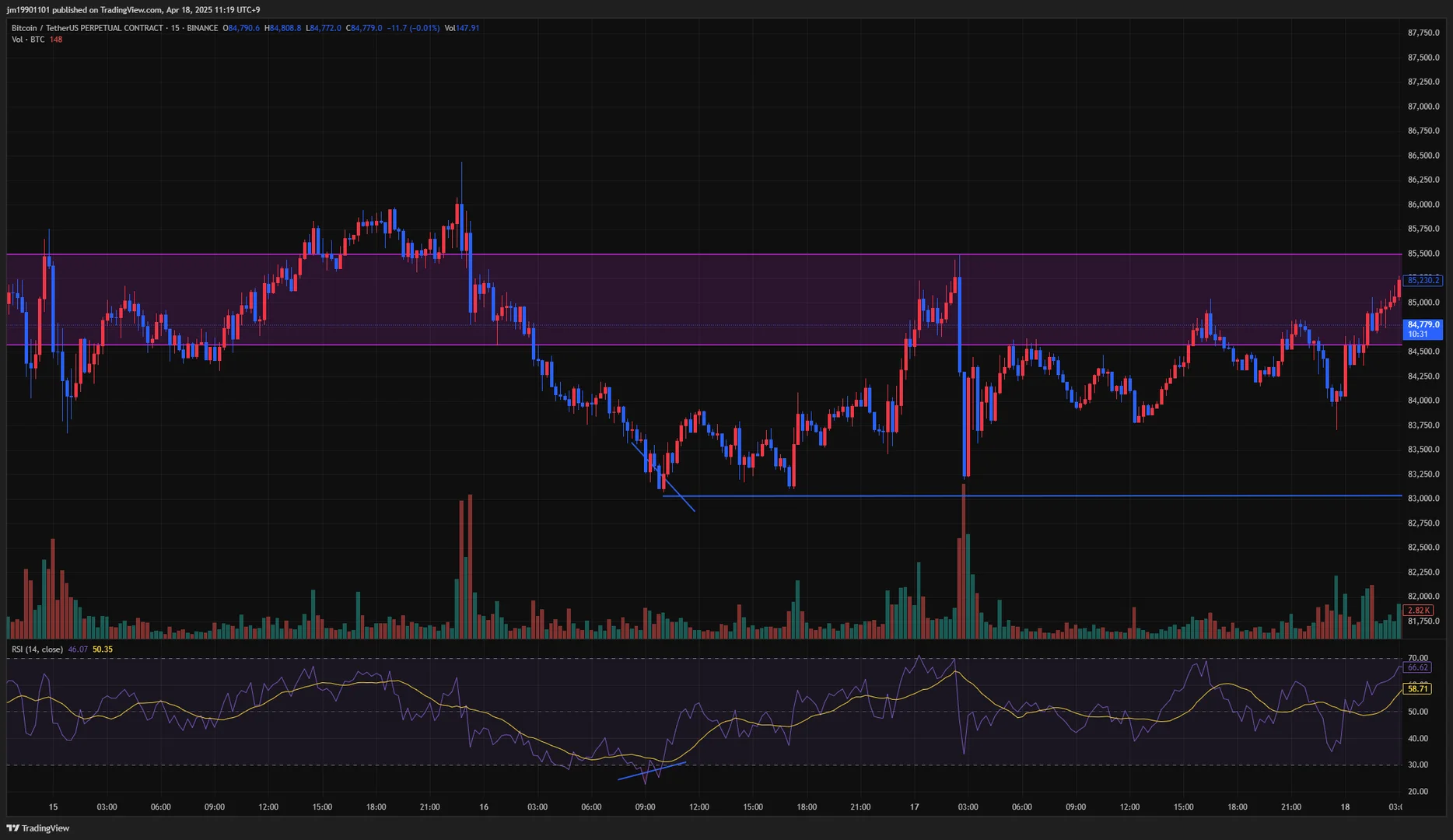The height and width of the screenshot is (840, 1453).
Task: Click the '83,500.0' price axis label
Action: click(x=1423, y=450)
